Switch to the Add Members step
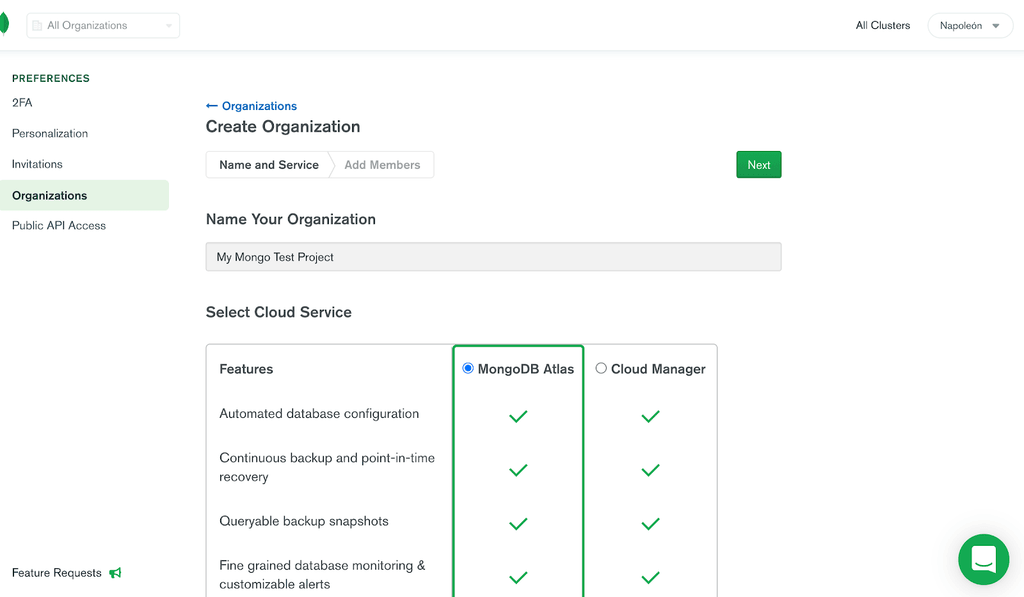Viewport: 1024px width, 597px height. click(382, 165)
